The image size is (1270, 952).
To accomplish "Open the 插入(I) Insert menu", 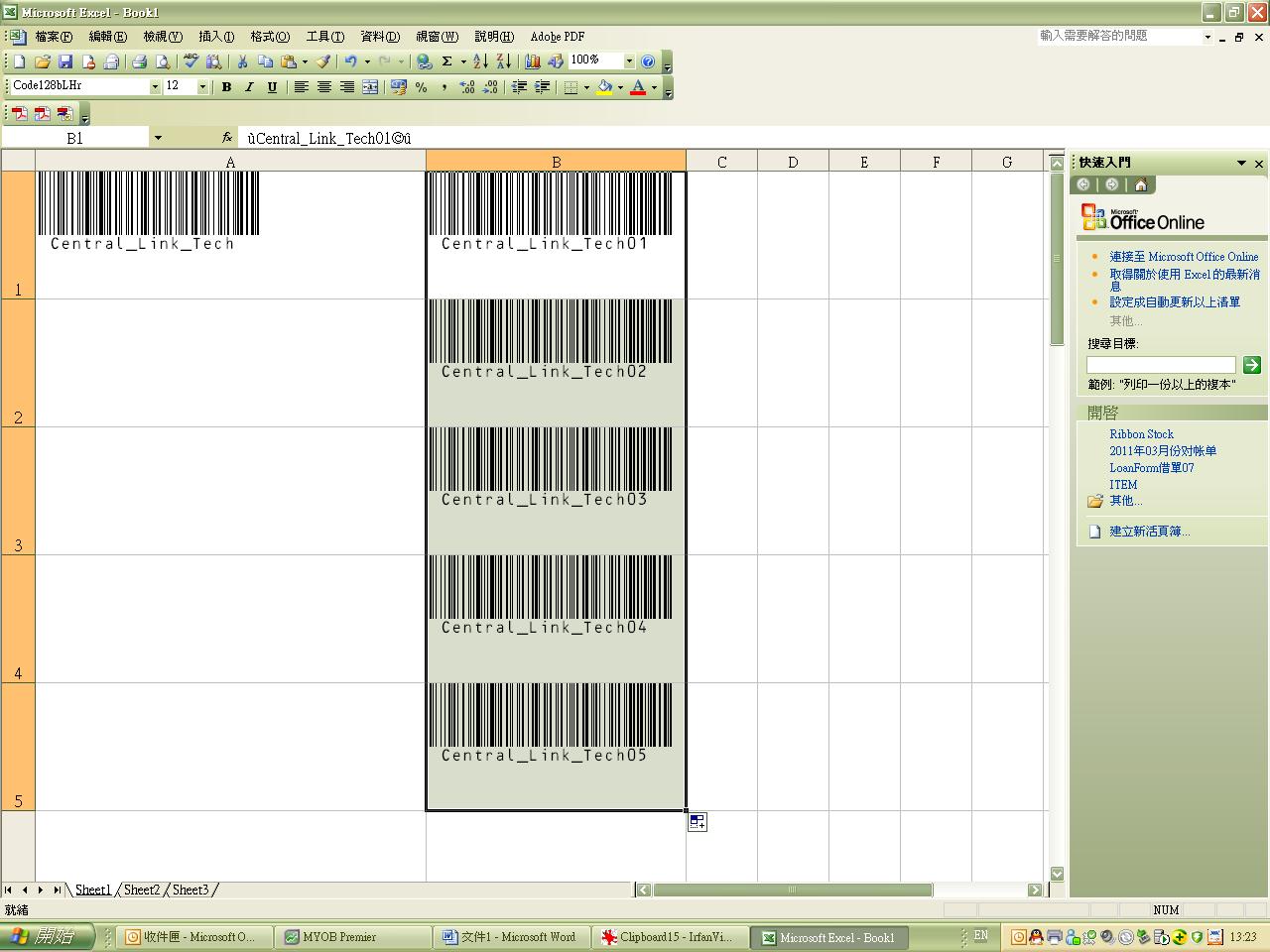I will click(216, 37).
